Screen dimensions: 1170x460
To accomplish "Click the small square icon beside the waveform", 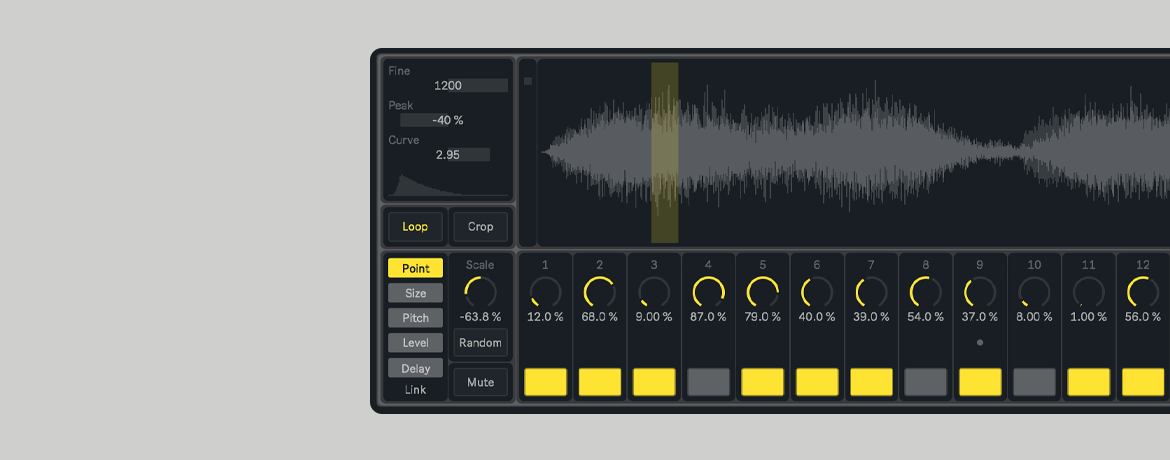I will (x=528, y=81).
